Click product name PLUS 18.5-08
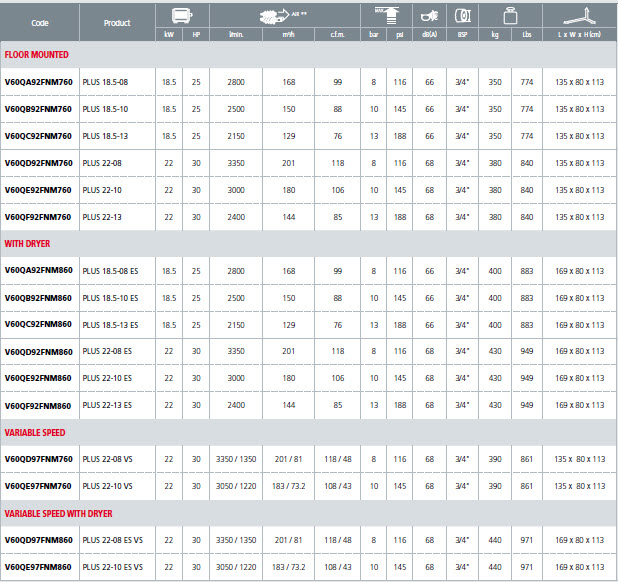Image resolution: width=618 pixels, height=582 pixels. pos(105,82)
